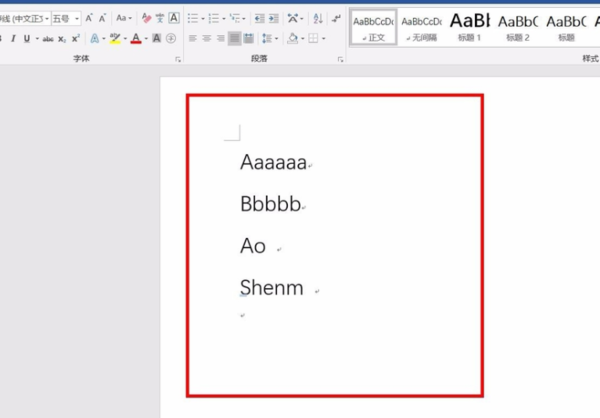Click the Phonetic Guide 文 icon

coord(160,18)
